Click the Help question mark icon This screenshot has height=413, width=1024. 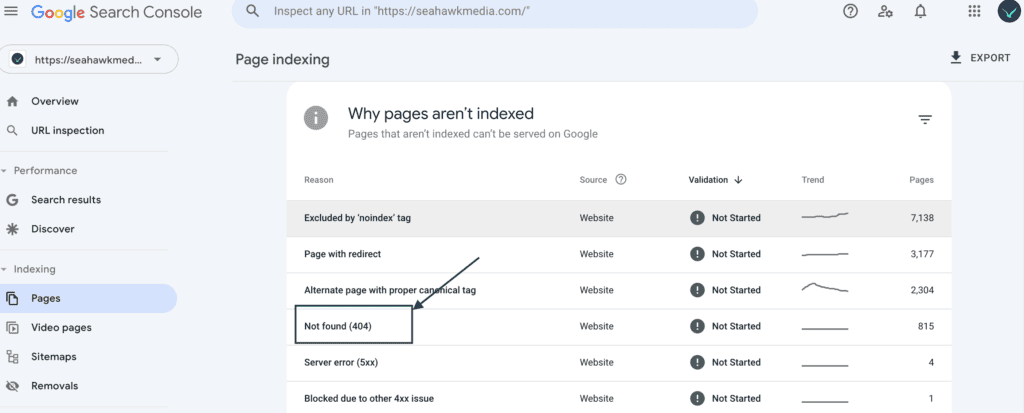pyautogui.click(x=850, y=12)
